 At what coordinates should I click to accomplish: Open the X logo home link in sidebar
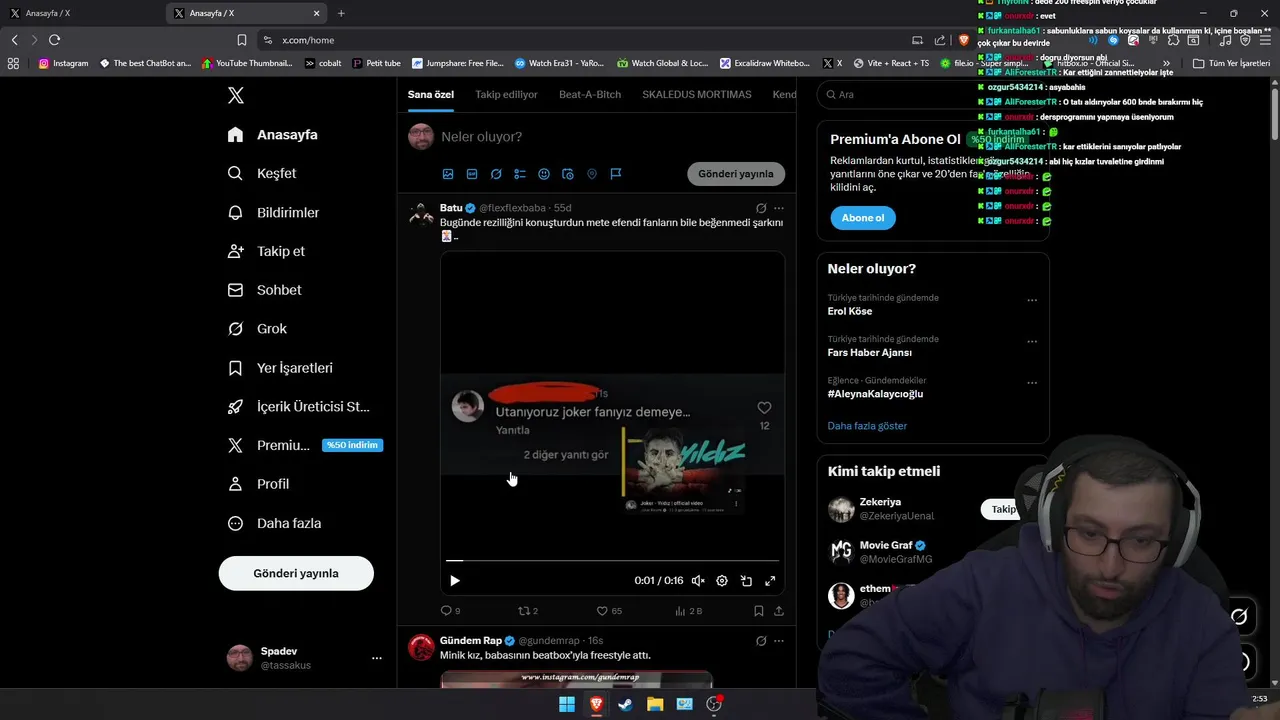[x=236, y=96]
